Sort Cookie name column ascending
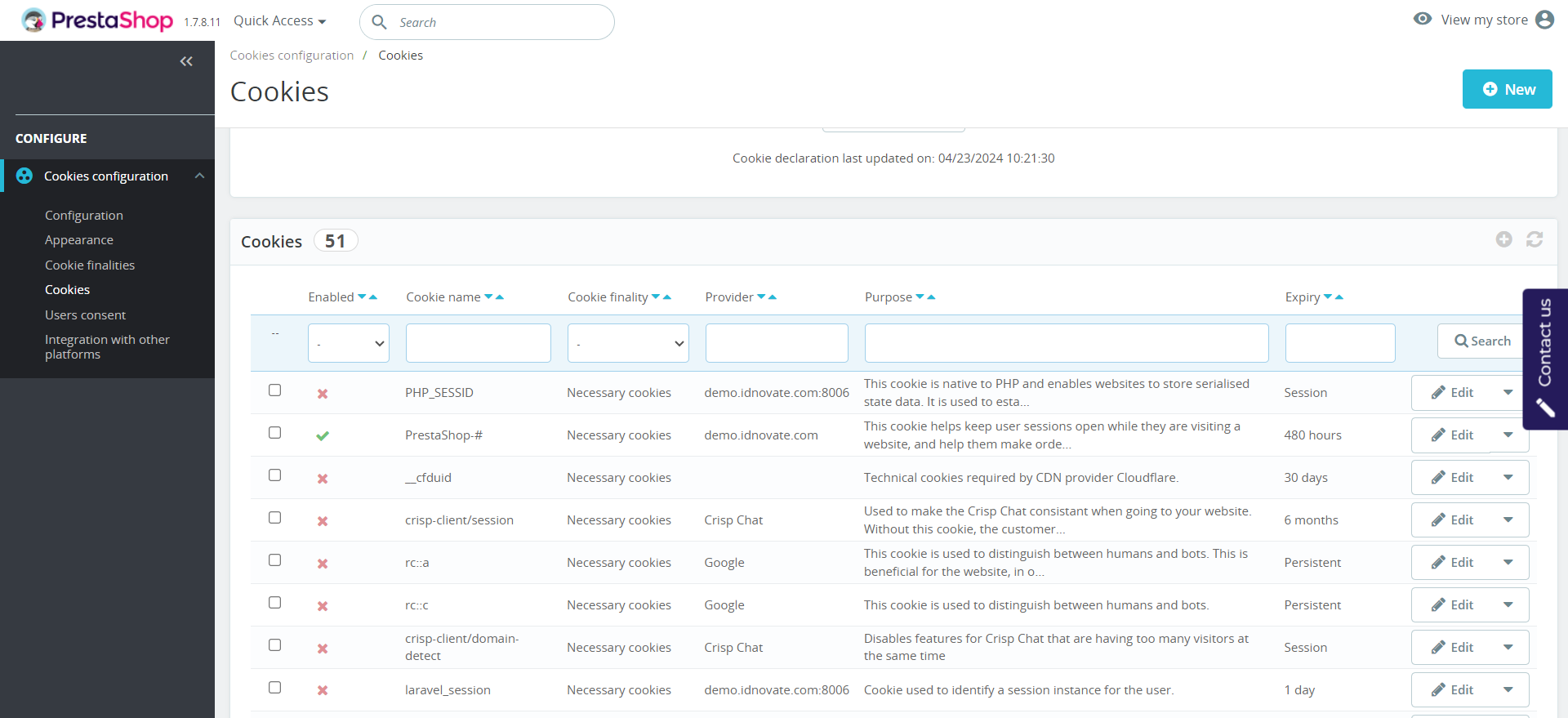This screenshot has height=718, width=1568. tap(500, 297)
